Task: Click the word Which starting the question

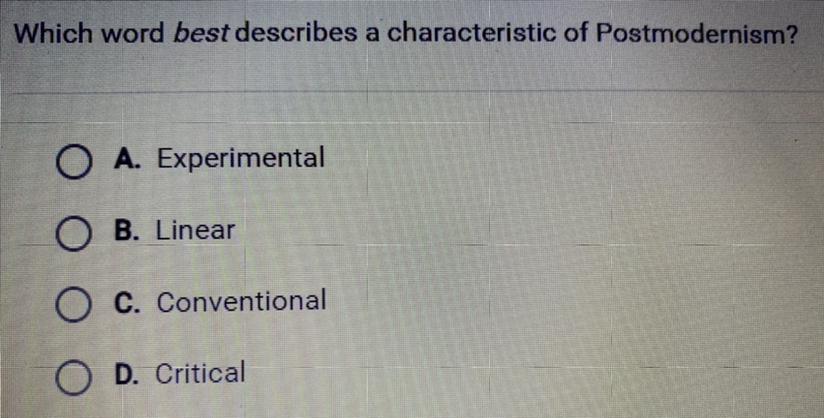Action: click(51, 34)
